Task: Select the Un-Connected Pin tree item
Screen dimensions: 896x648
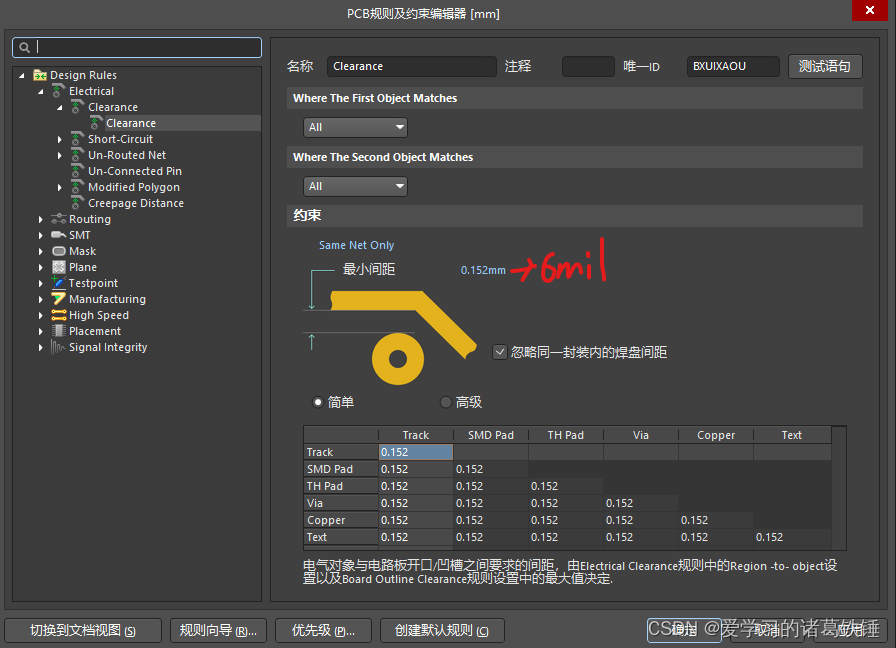Action: coord(134,171)
